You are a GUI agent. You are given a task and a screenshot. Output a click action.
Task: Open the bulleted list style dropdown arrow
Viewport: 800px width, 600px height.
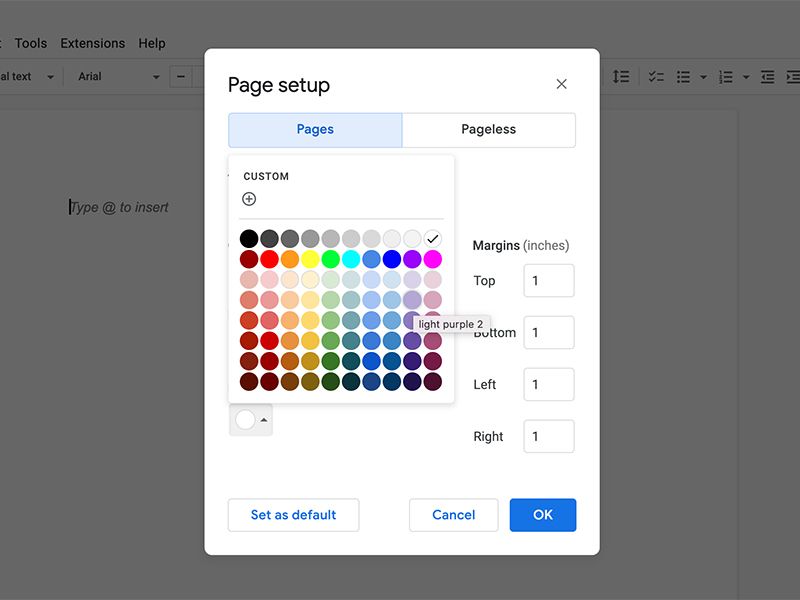pyautogui.click(x=701, y=76)
